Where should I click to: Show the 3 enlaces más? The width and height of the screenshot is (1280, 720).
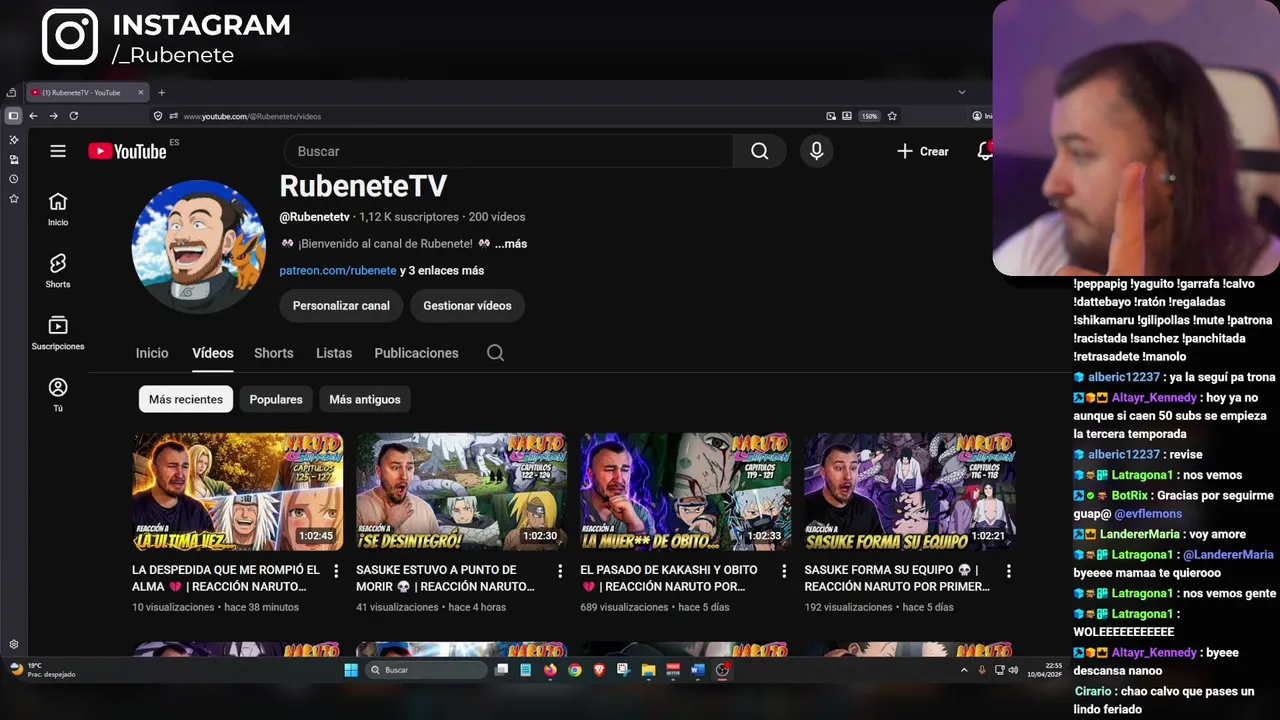click(x=442, y=270)
